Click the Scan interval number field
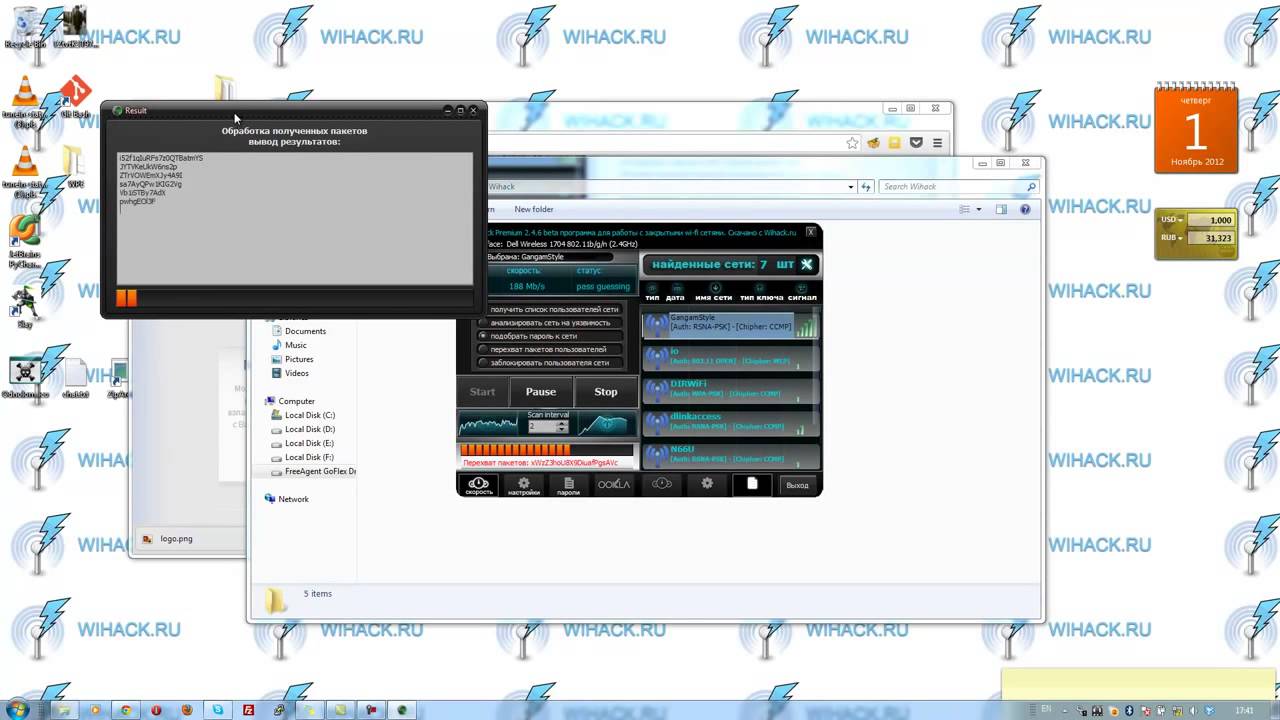The image size is (1280, 720). tap(542, 426)
